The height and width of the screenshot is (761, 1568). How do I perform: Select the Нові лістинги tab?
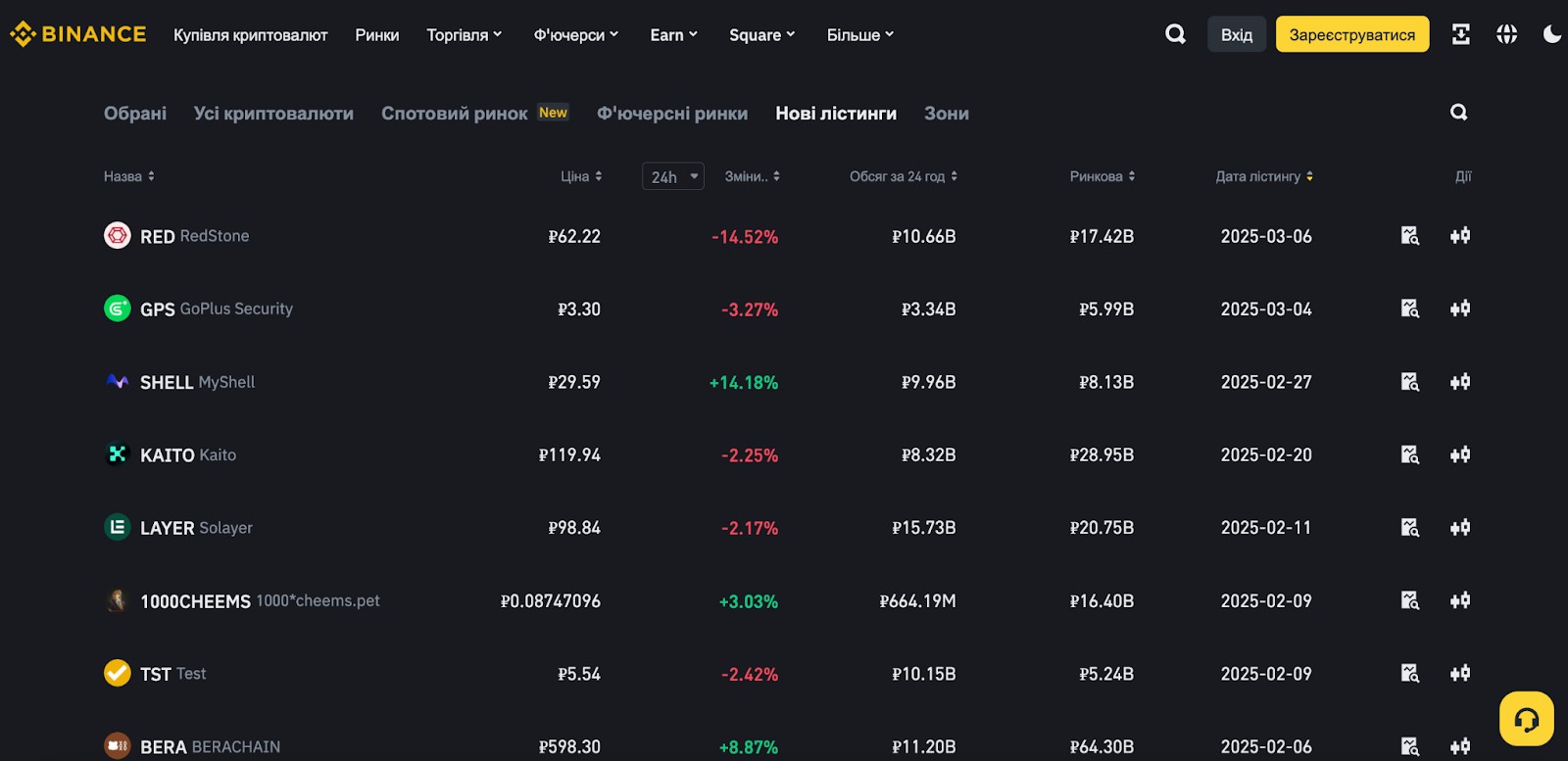(x=836, y=114)
